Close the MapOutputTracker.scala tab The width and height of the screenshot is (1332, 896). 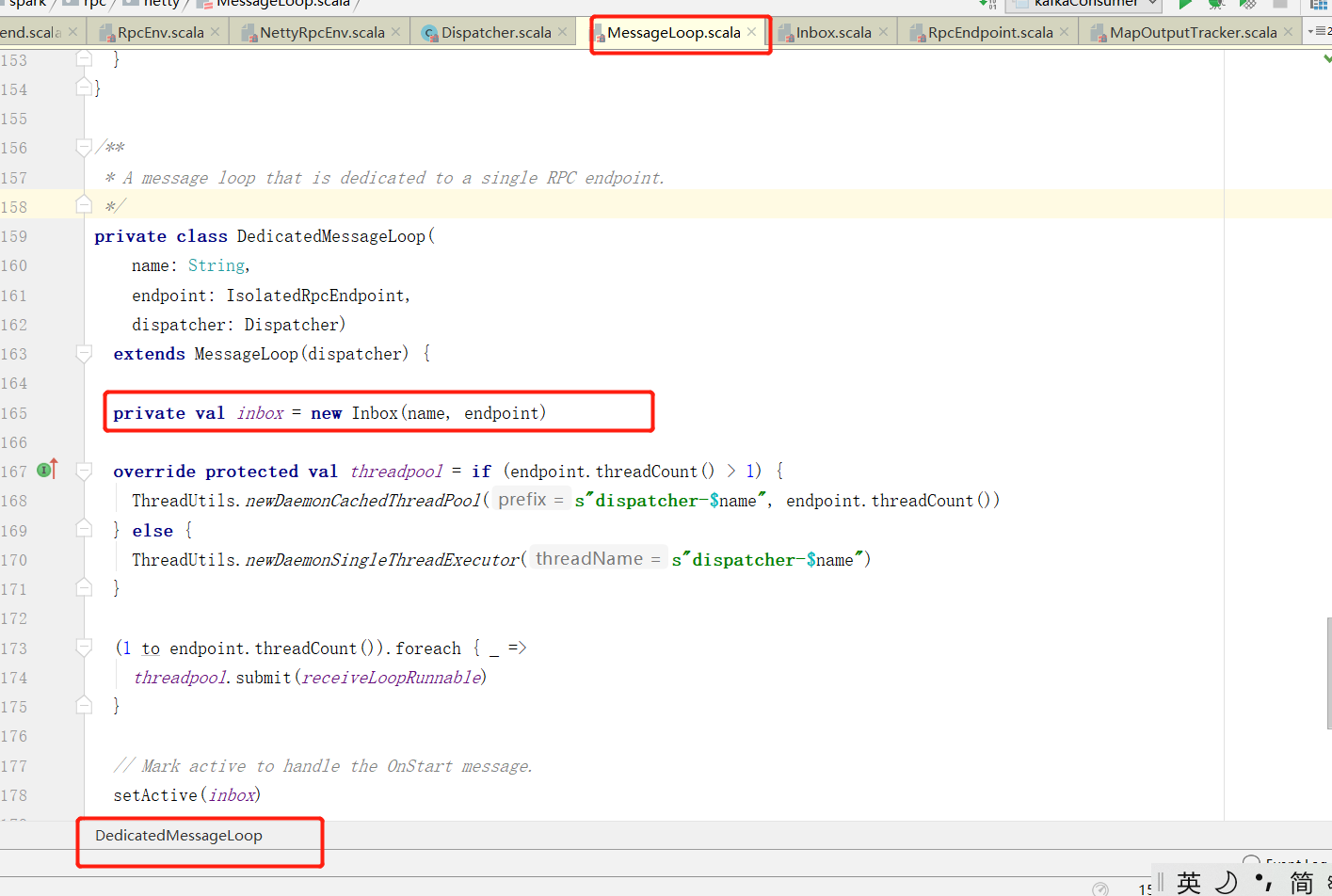tap(1289, 32)
